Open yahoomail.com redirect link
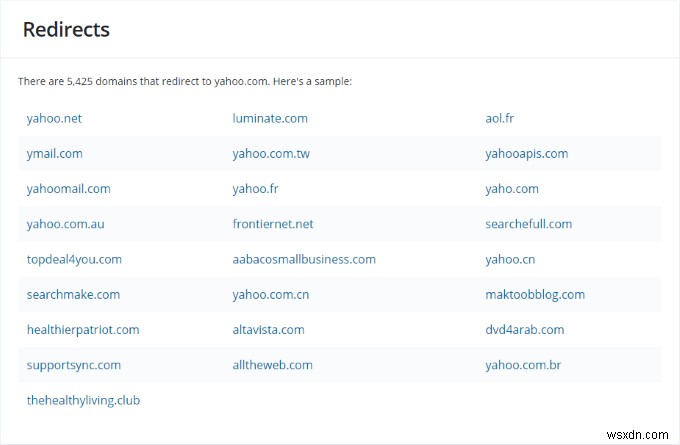 point(69,188)
